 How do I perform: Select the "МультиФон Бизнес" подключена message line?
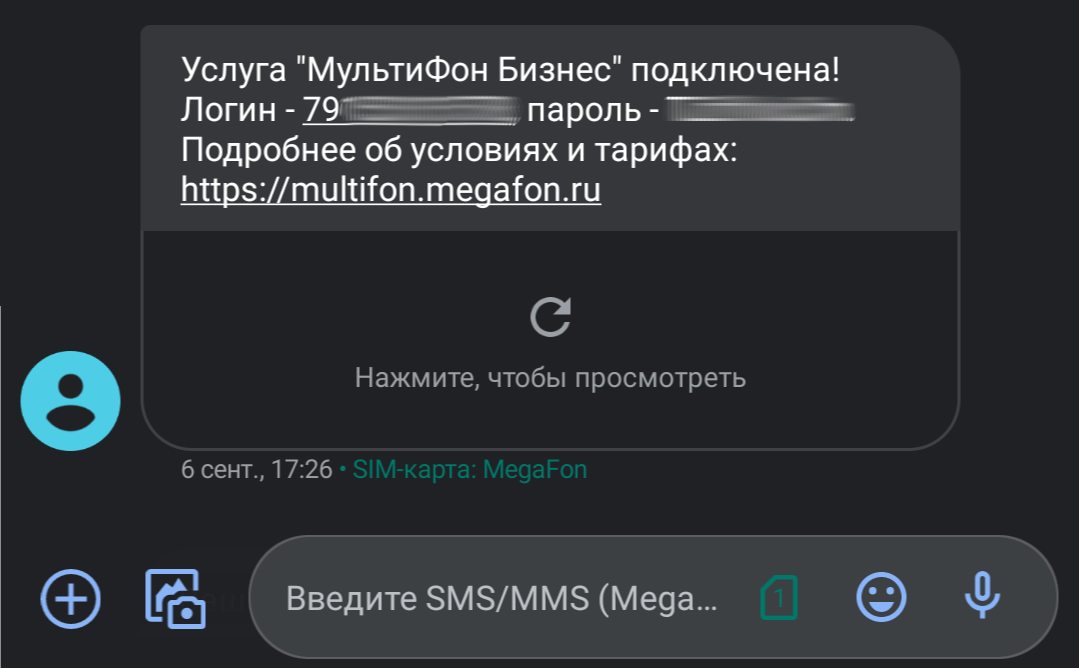[x=510, y=72]
